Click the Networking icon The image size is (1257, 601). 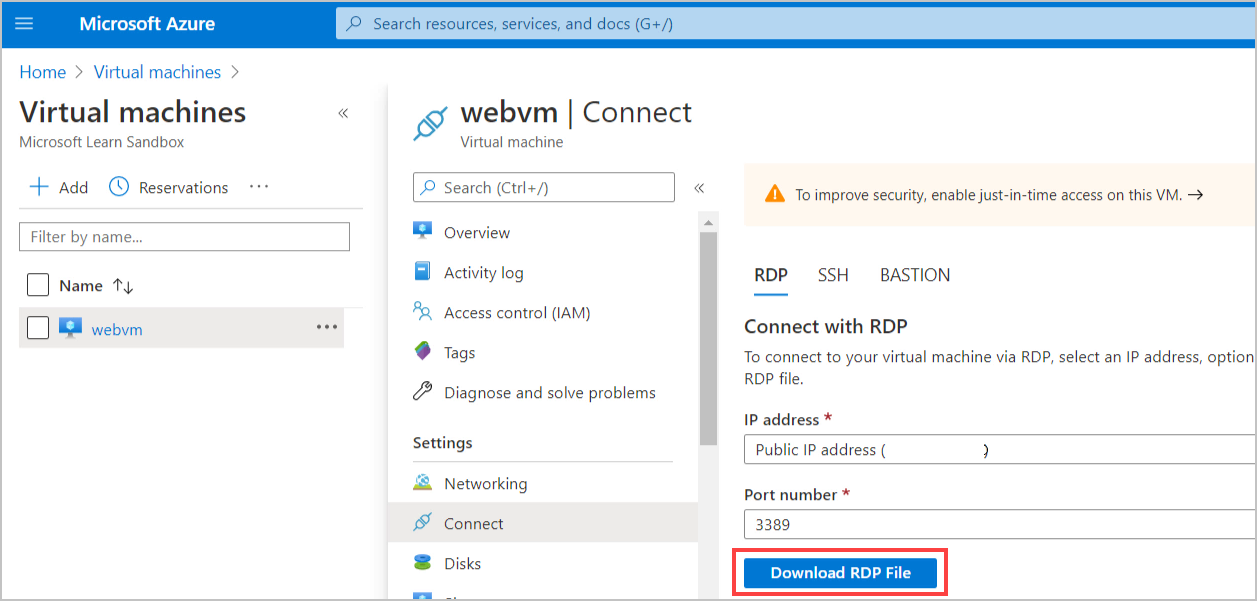pyautogui.click(x=422, y=483)
